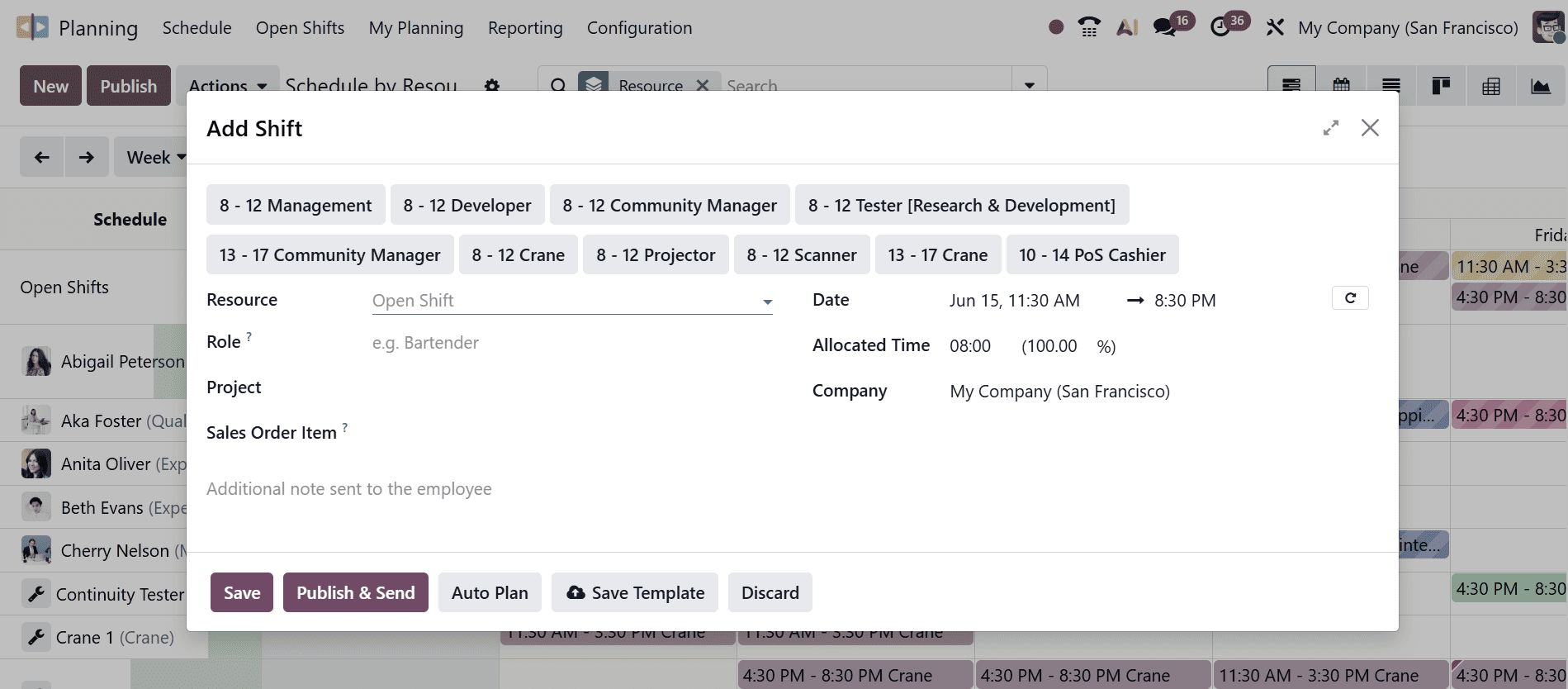Go to previous week arrow
The image size is (1568, 689).
pyautogui.click(x=42, y=157)
